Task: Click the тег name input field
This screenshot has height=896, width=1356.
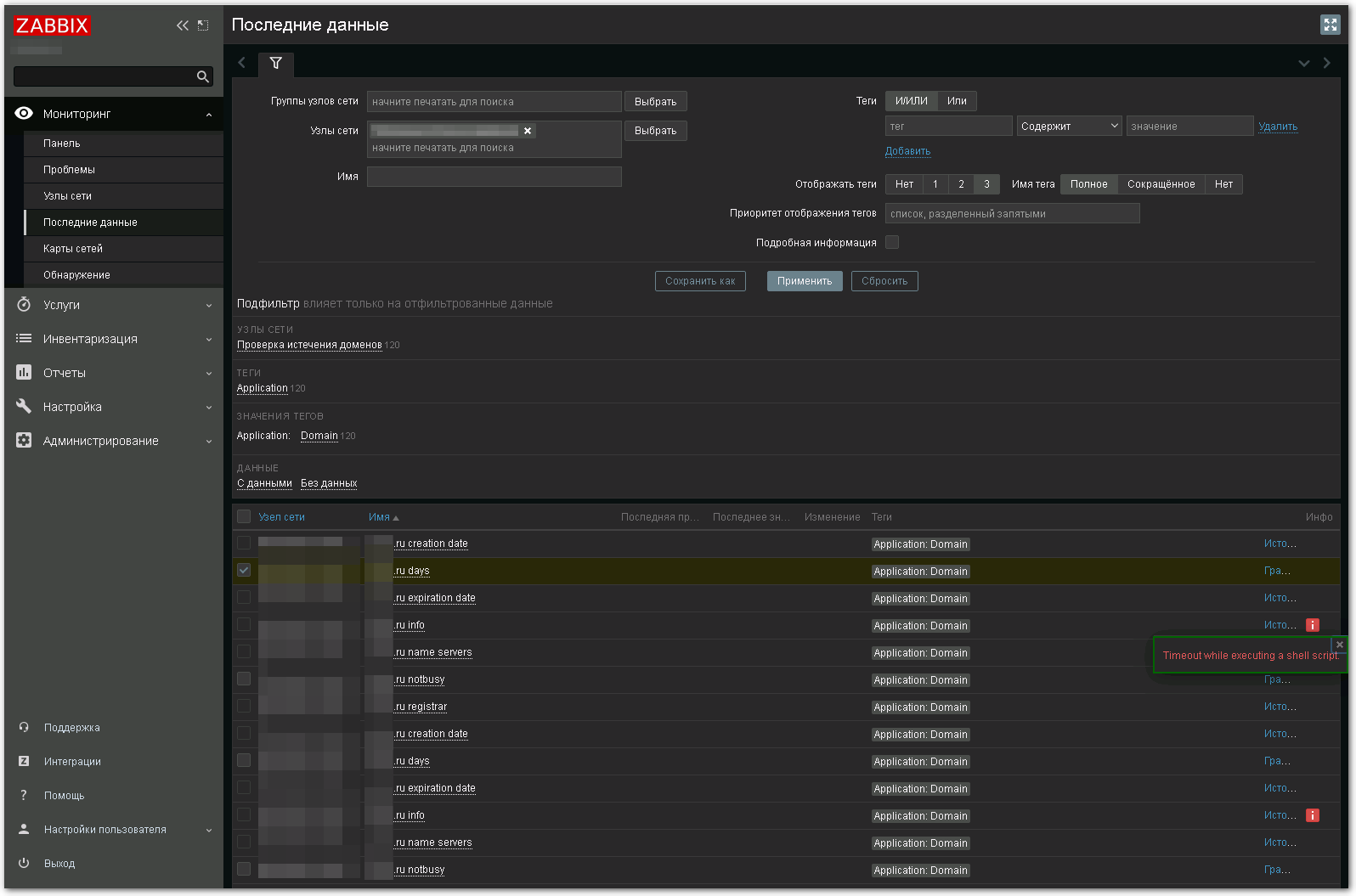Action: point(949,127)
